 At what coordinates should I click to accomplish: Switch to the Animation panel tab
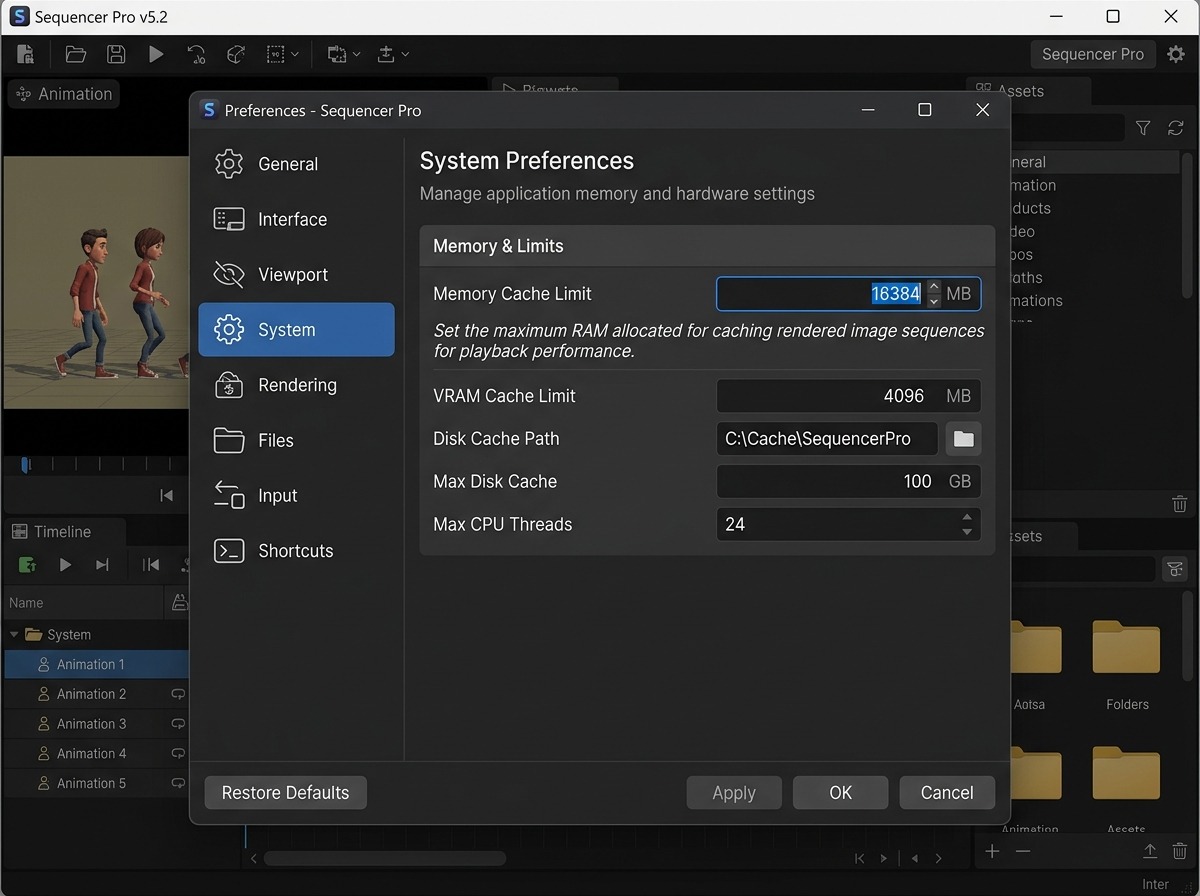pyautogui.click(x=64, y=94)
